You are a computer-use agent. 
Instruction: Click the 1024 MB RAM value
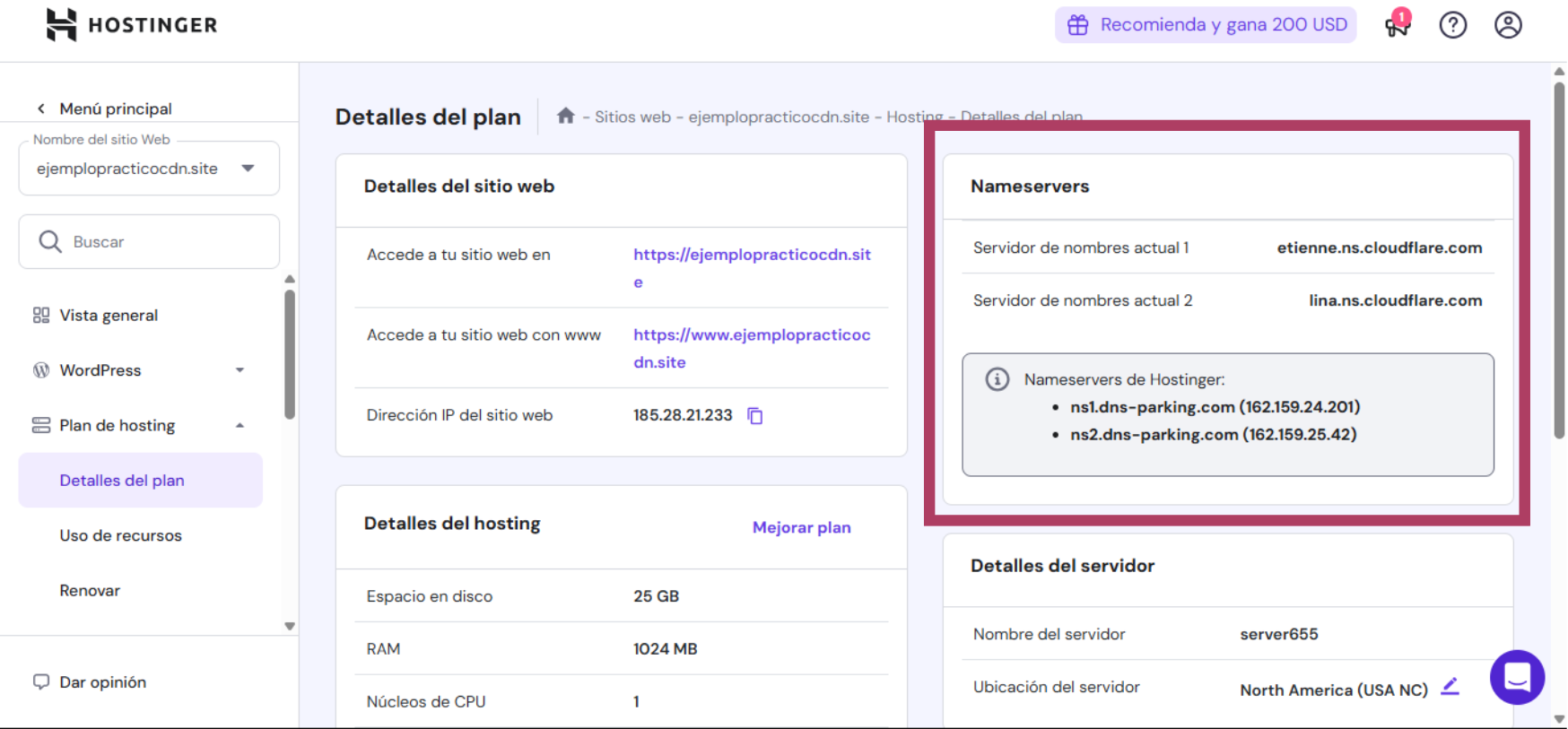[x=665, y=649]
